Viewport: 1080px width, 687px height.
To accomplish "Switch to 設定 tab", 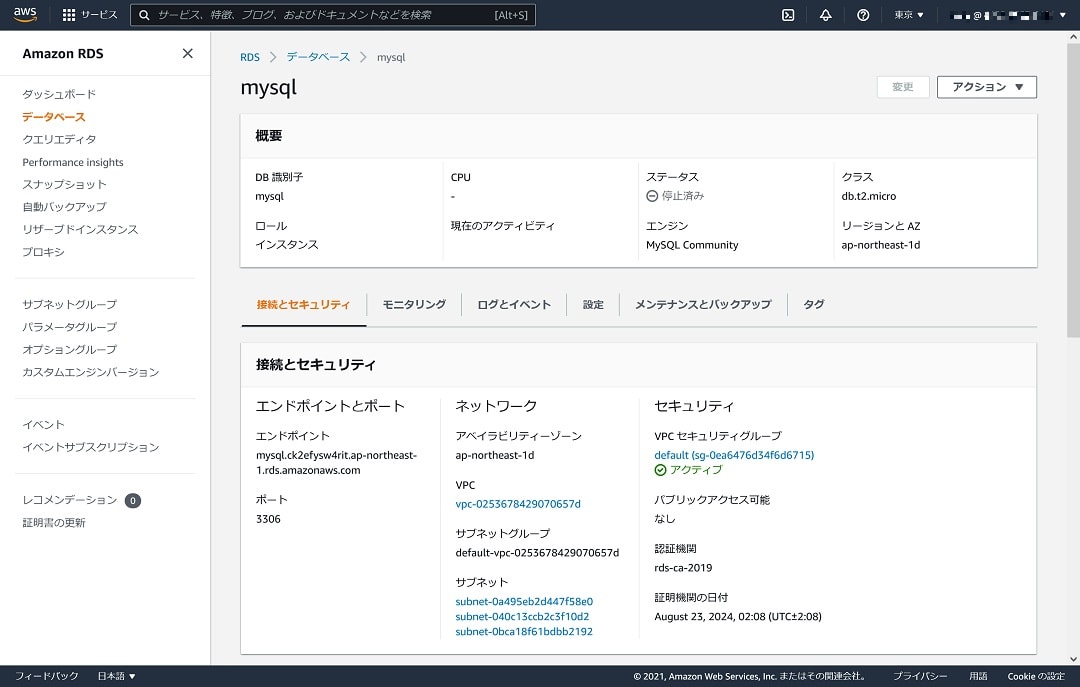I will point(593,305).
